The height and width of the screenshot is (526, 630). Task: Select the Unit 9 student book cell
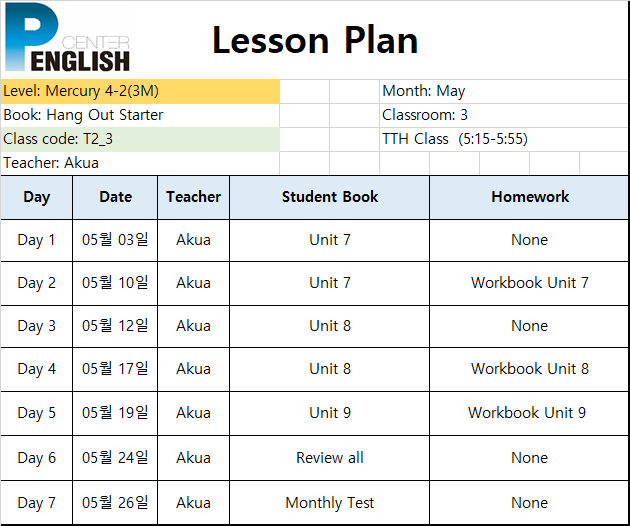329,413
